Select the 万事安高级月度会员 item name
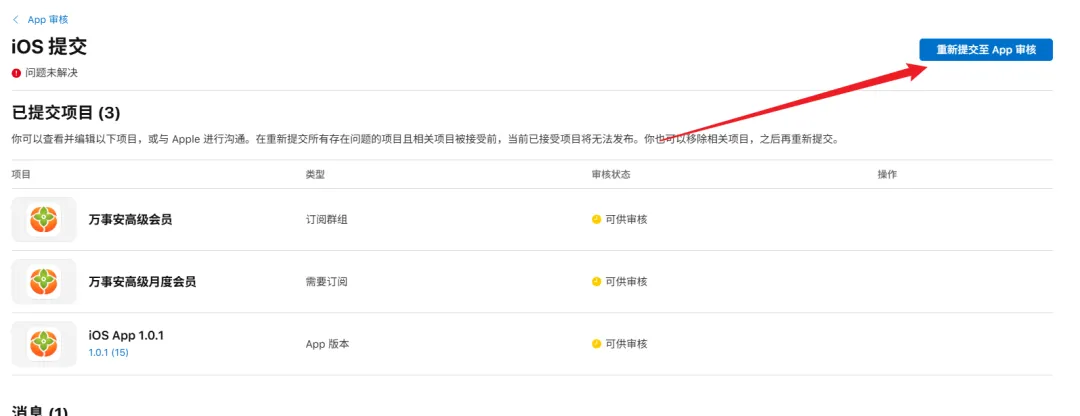The height and width of the screenshot is (416, 1080). [143, 282]
